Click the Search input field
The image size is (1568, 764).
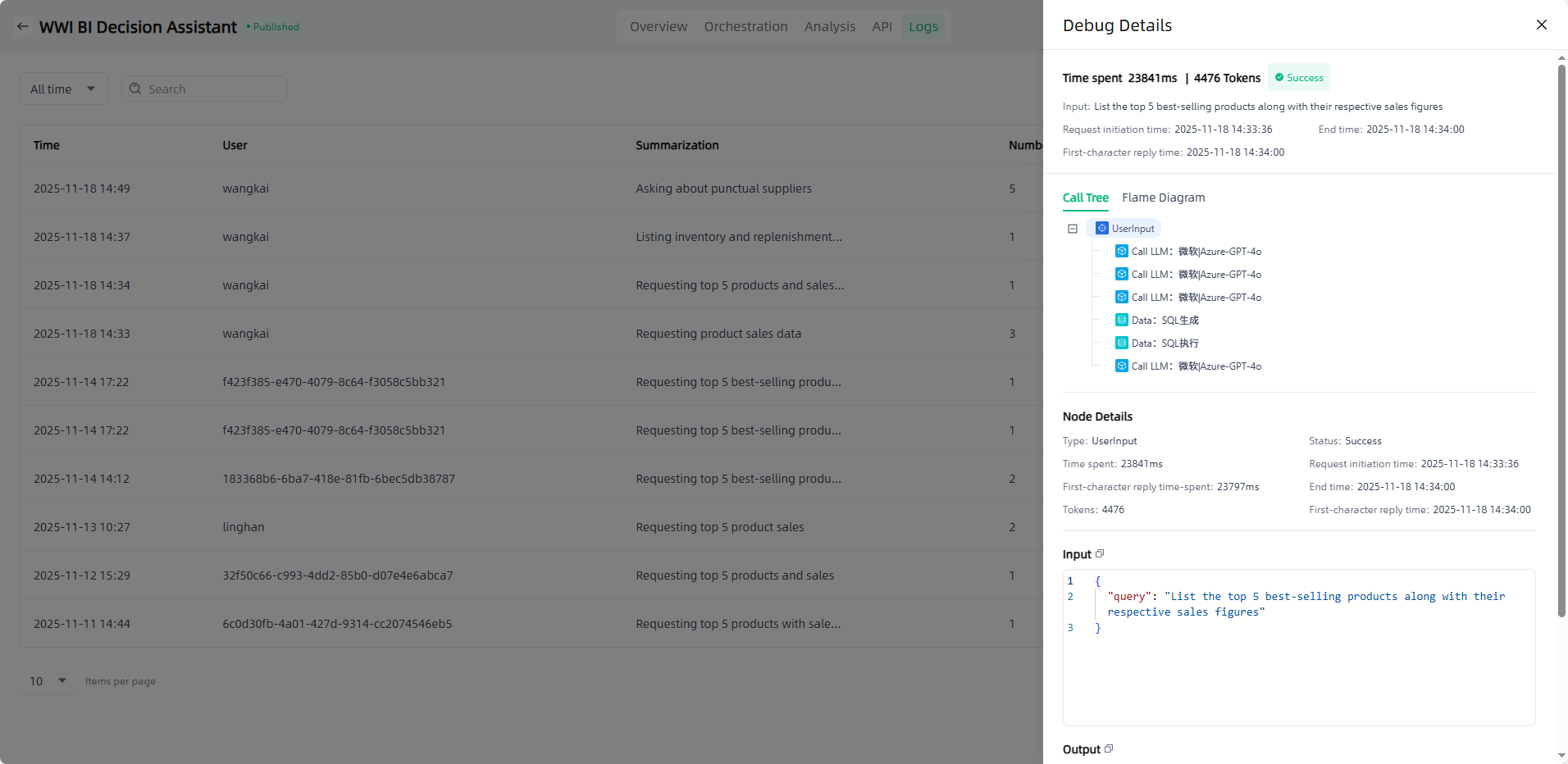coord(213,89)
